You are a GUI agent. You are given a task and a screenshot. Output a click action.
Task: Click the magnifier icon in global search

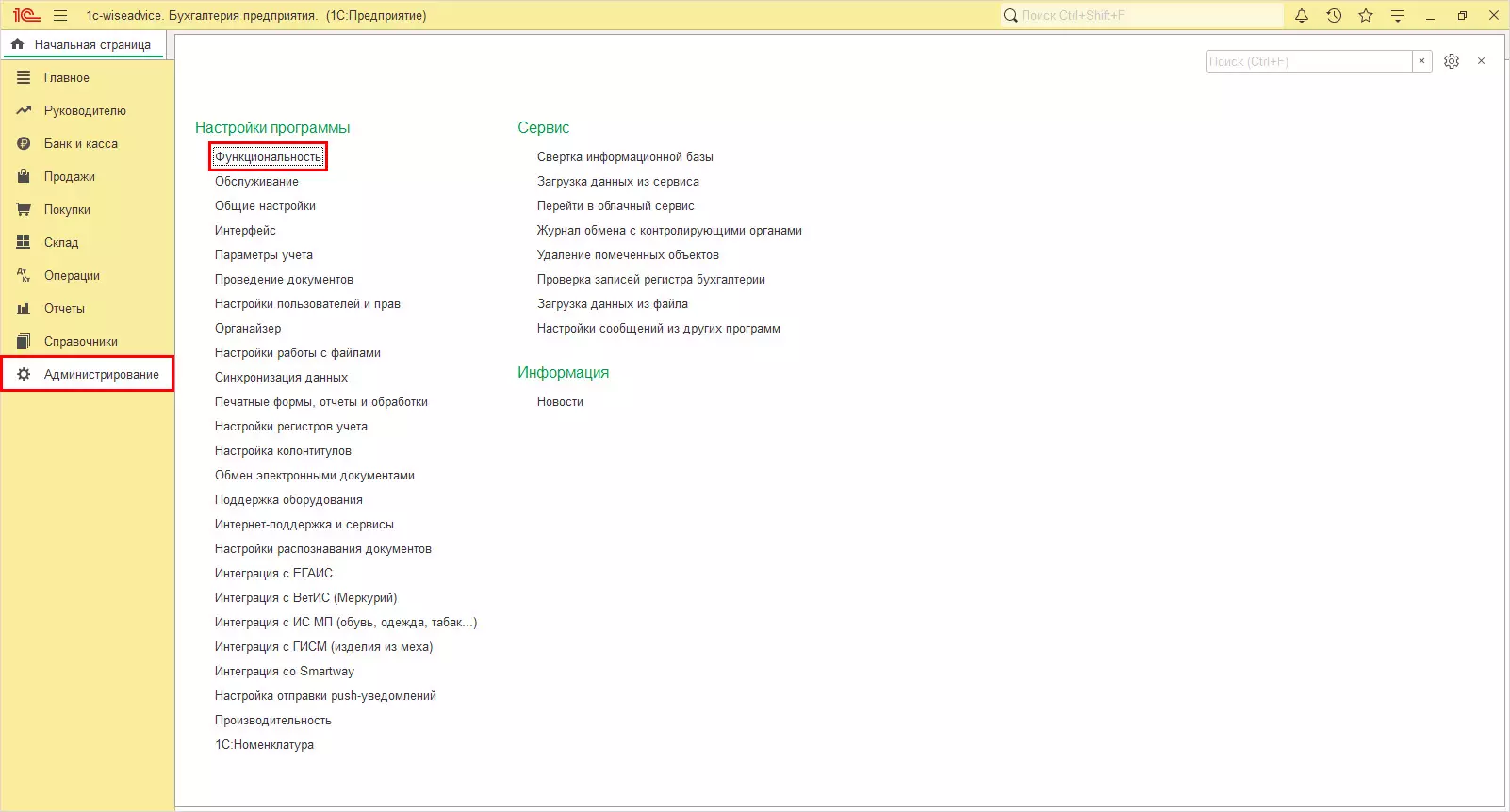click(1010, 15)
